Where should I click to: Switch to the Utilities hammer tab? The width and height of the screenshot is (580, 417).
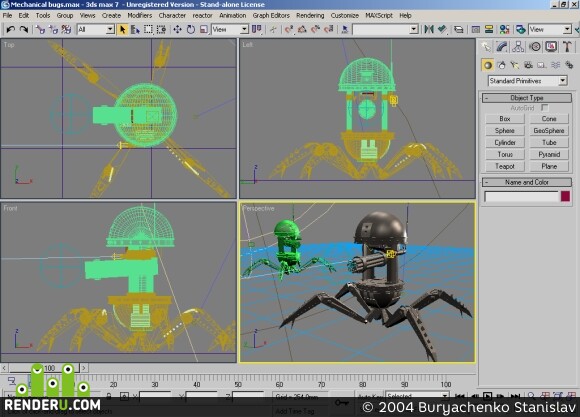pyautogui.click(x=567, y=47)
